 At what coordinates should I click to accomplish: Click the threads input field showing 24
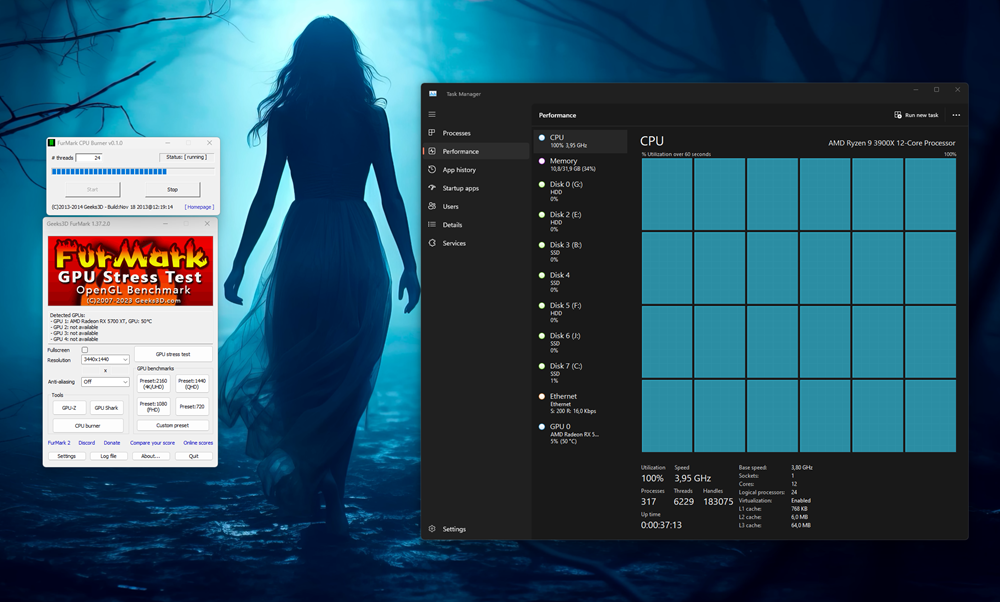tap(89, 158)
